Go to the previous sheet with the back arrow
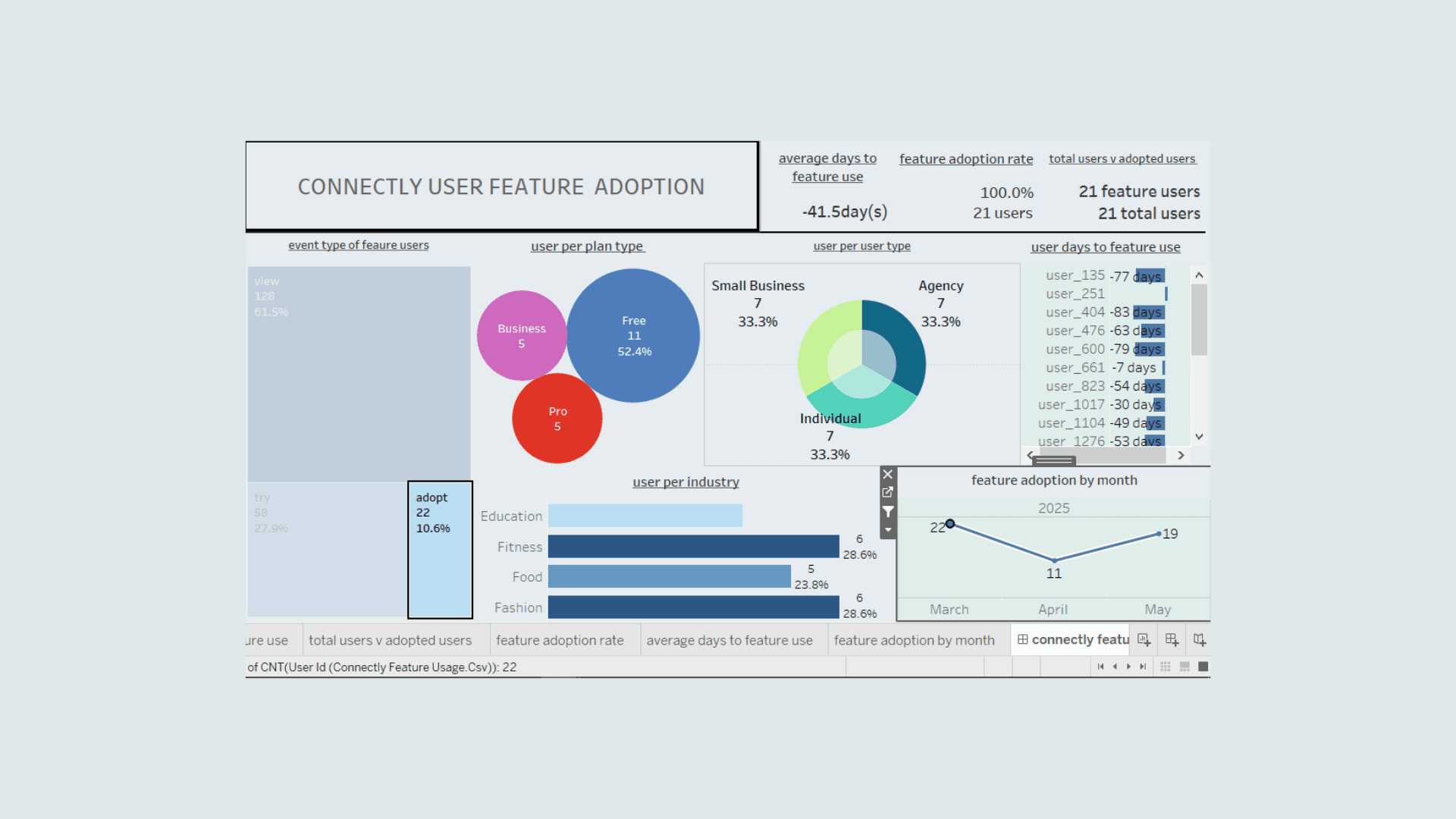 [x=1115, y=667]
